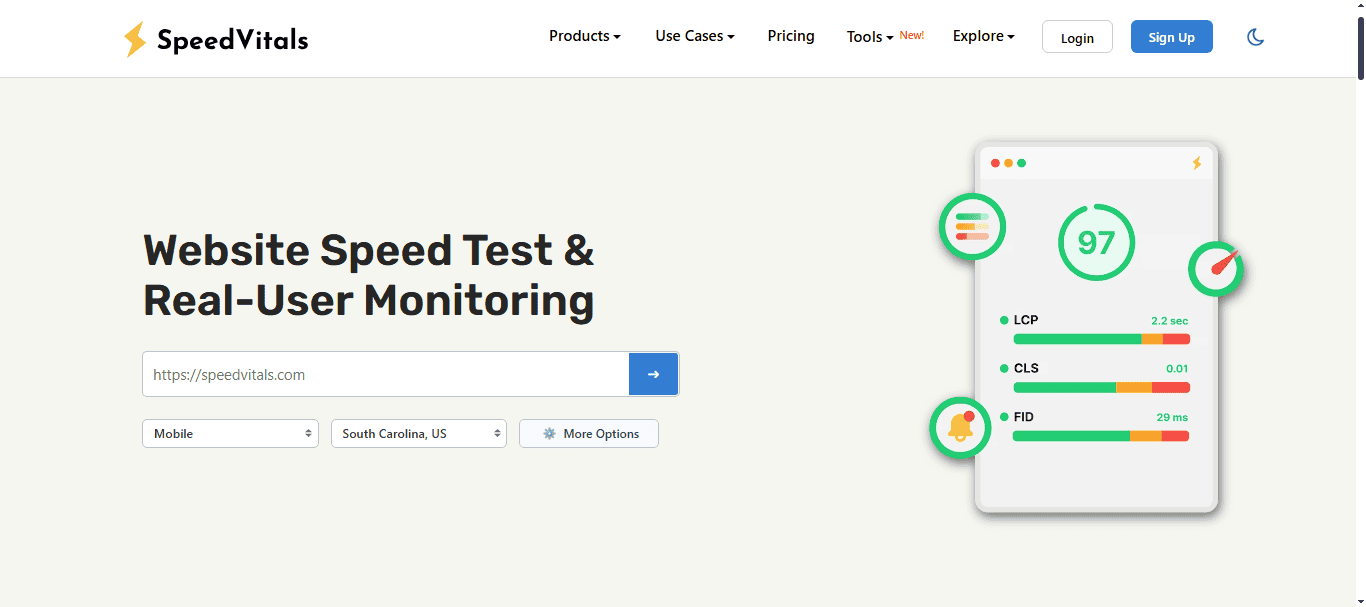Open the Explore menu
1366x607 pixels.
(x=983, y=36)
